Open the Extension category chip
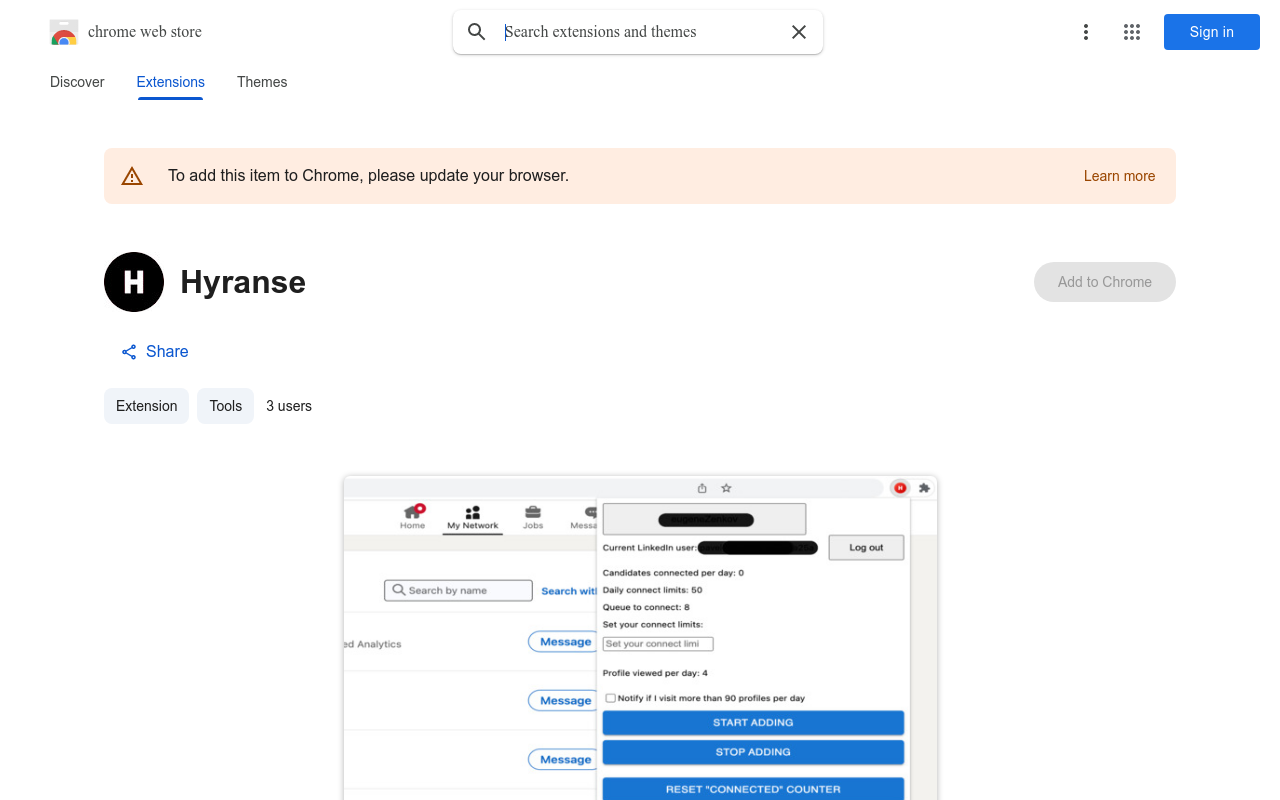Image resolution: width=1280 pixels, height=800 pixels. 146,406
